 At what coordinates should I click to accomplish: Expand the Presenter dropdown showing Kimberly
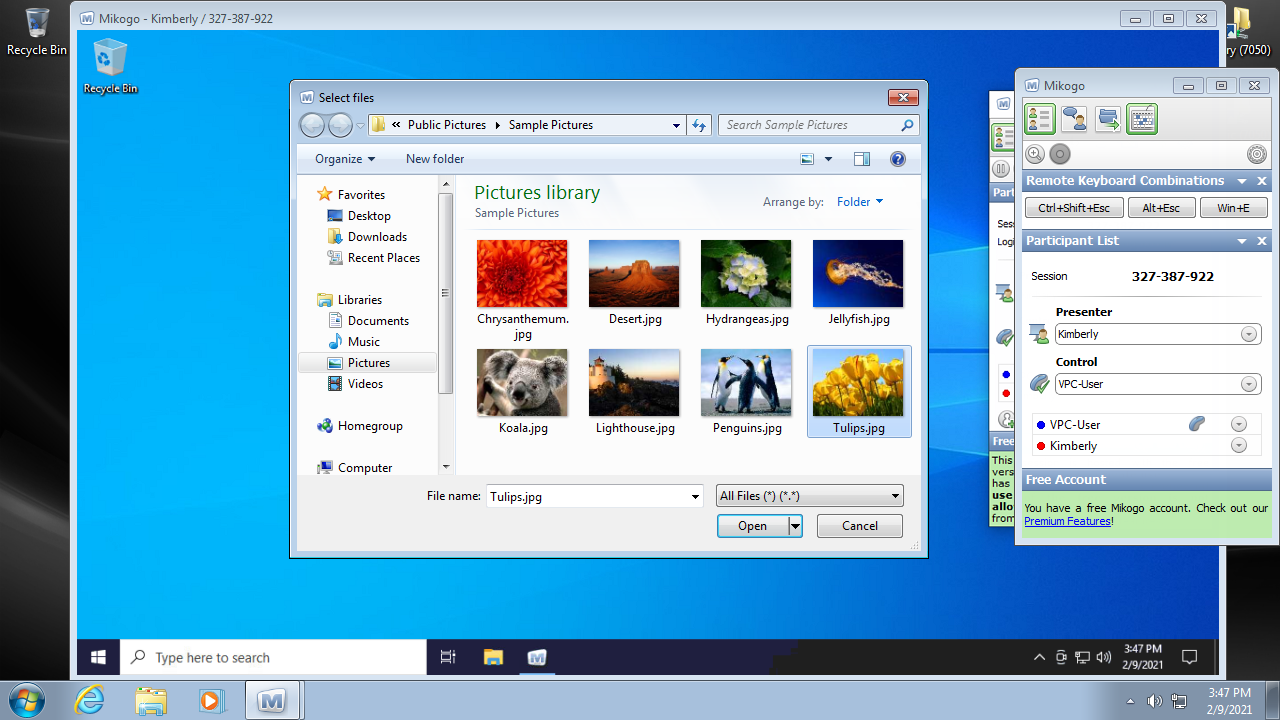coord(1249,334)
